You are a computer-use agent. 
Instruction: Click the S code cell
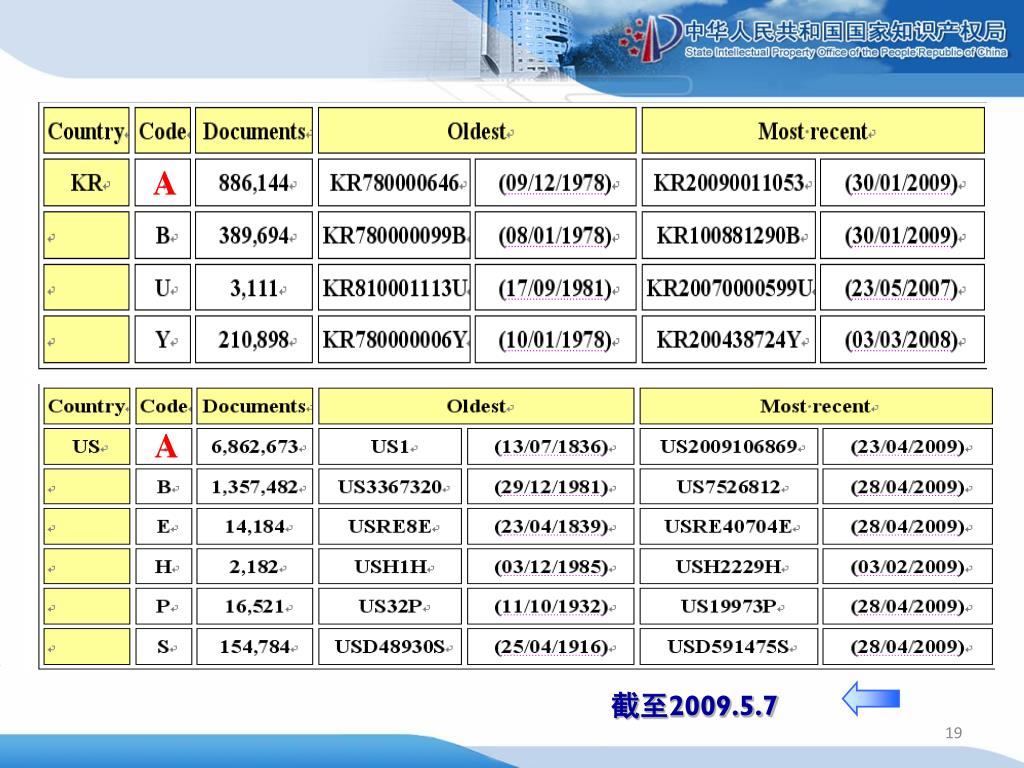pyautogui.click(x=163, y=647)
